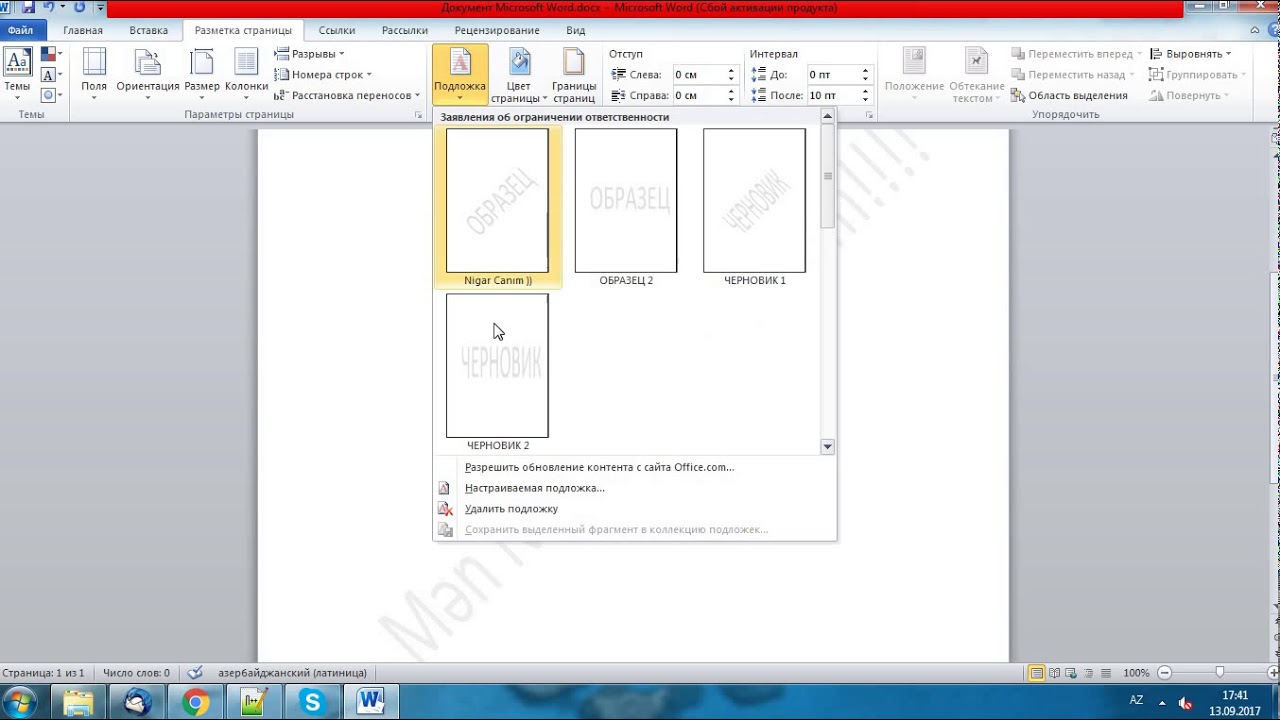Click the zoom slider handle
The height and width of the screenshot is (720, 1280).
pyautogui.click(x=1219, y=673)
